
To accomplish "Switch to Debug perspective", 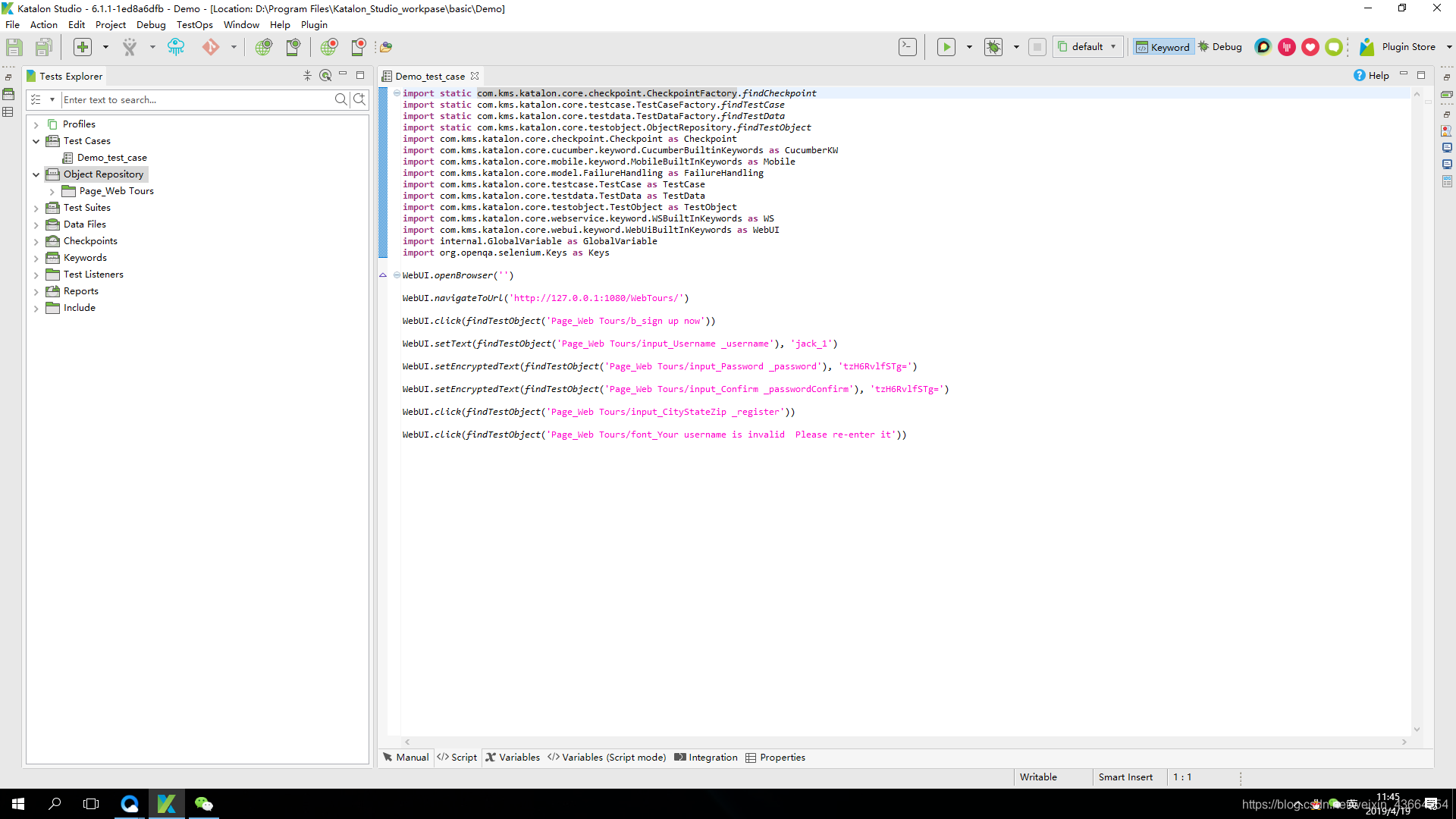I will coord(1220,47).
